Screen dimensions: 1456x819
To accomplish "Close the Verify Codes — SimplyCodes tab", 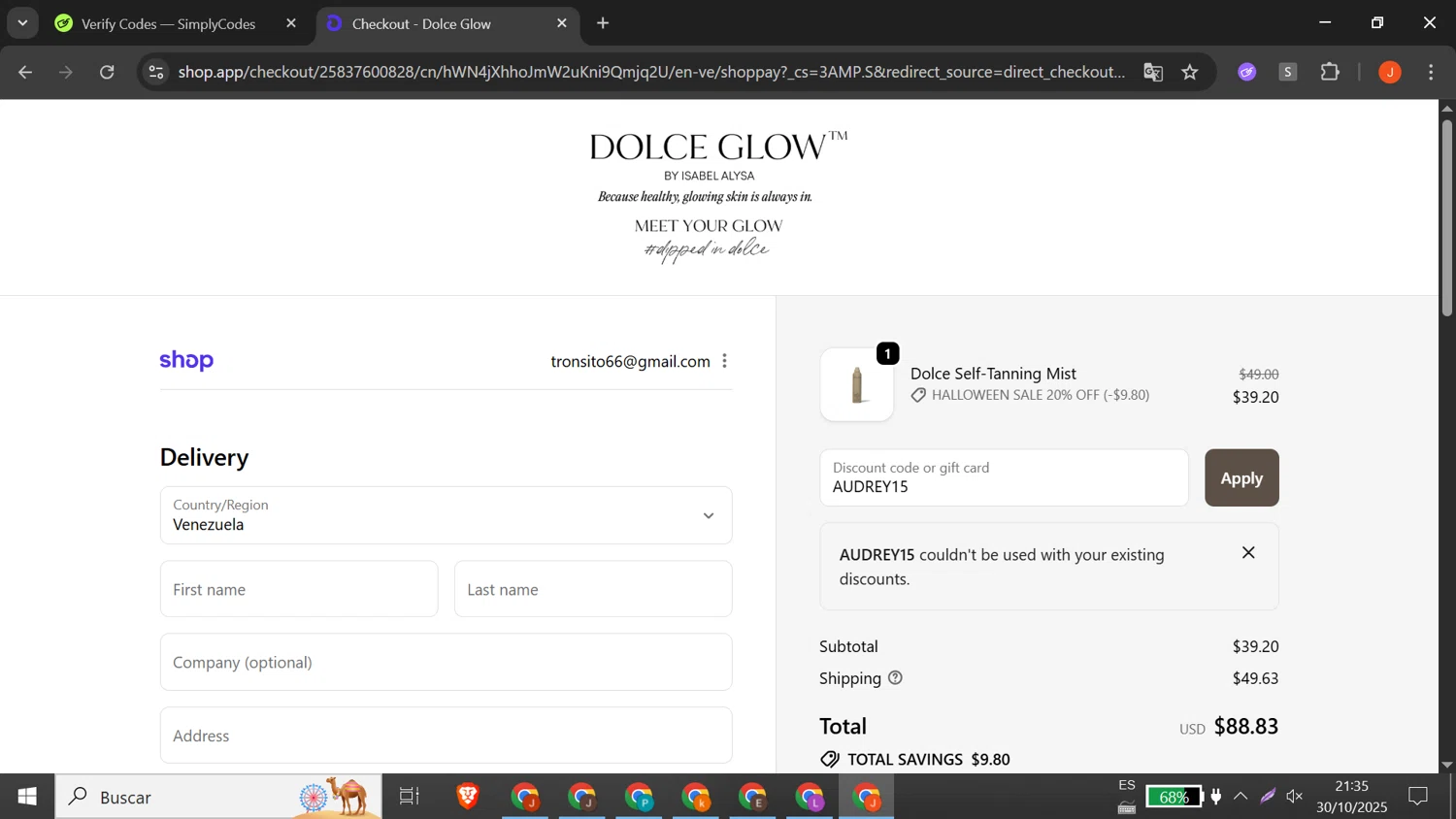I will [291, 23].
